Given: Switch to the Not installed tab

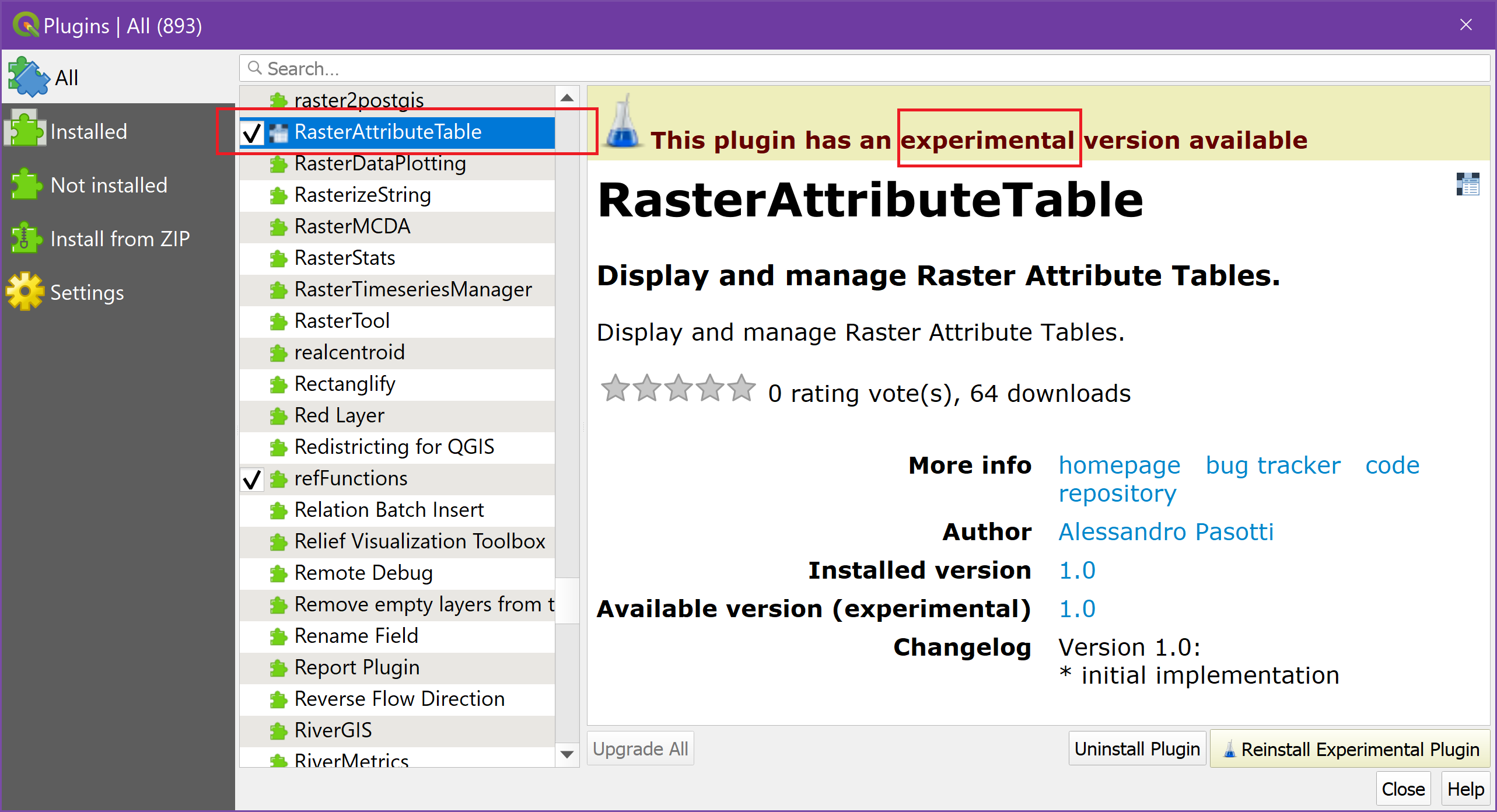Looking at the screenshot, I should (118, 185).
